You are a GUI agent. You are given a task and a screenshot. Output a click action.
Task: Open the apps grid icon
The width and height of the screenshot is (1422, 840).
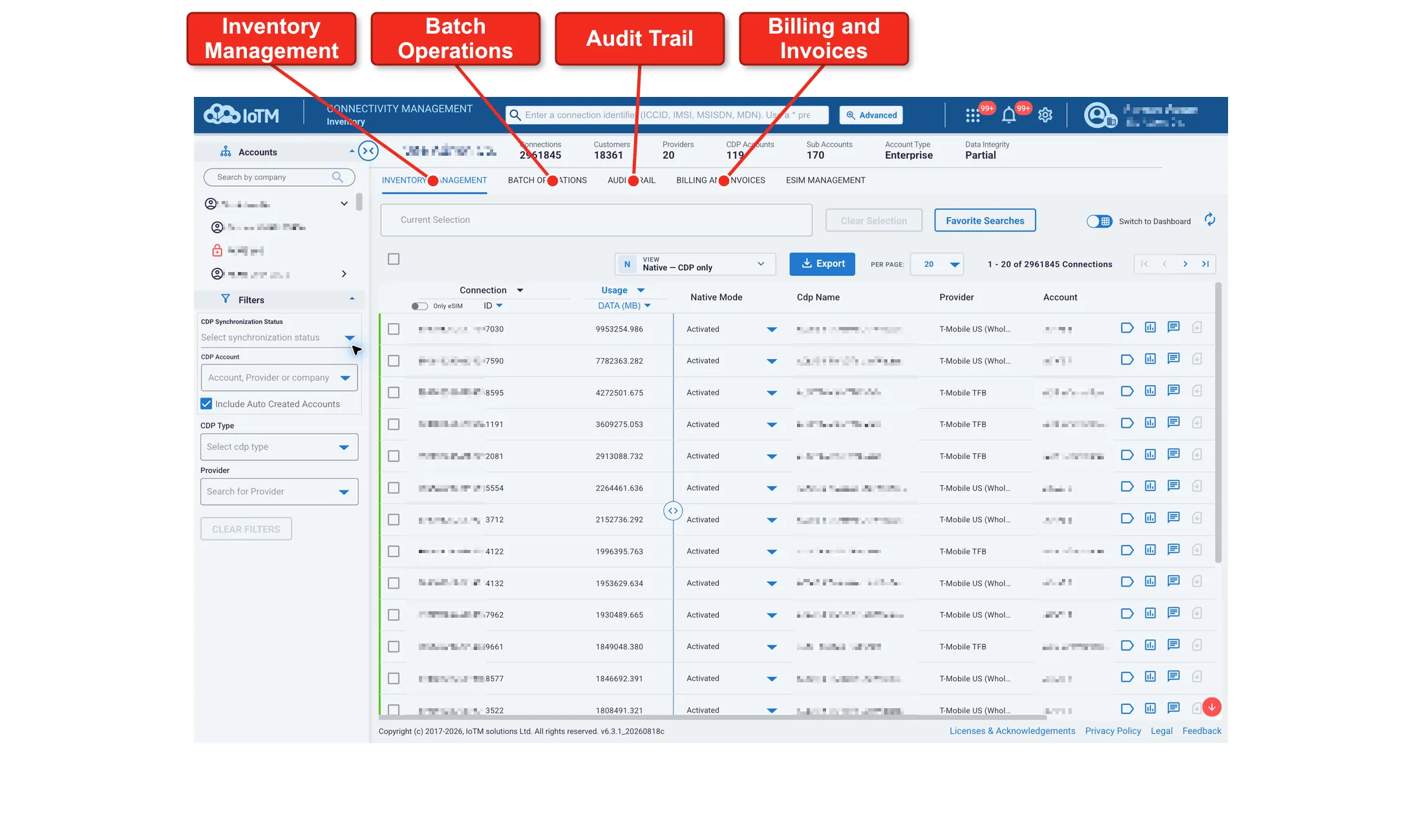972,115
